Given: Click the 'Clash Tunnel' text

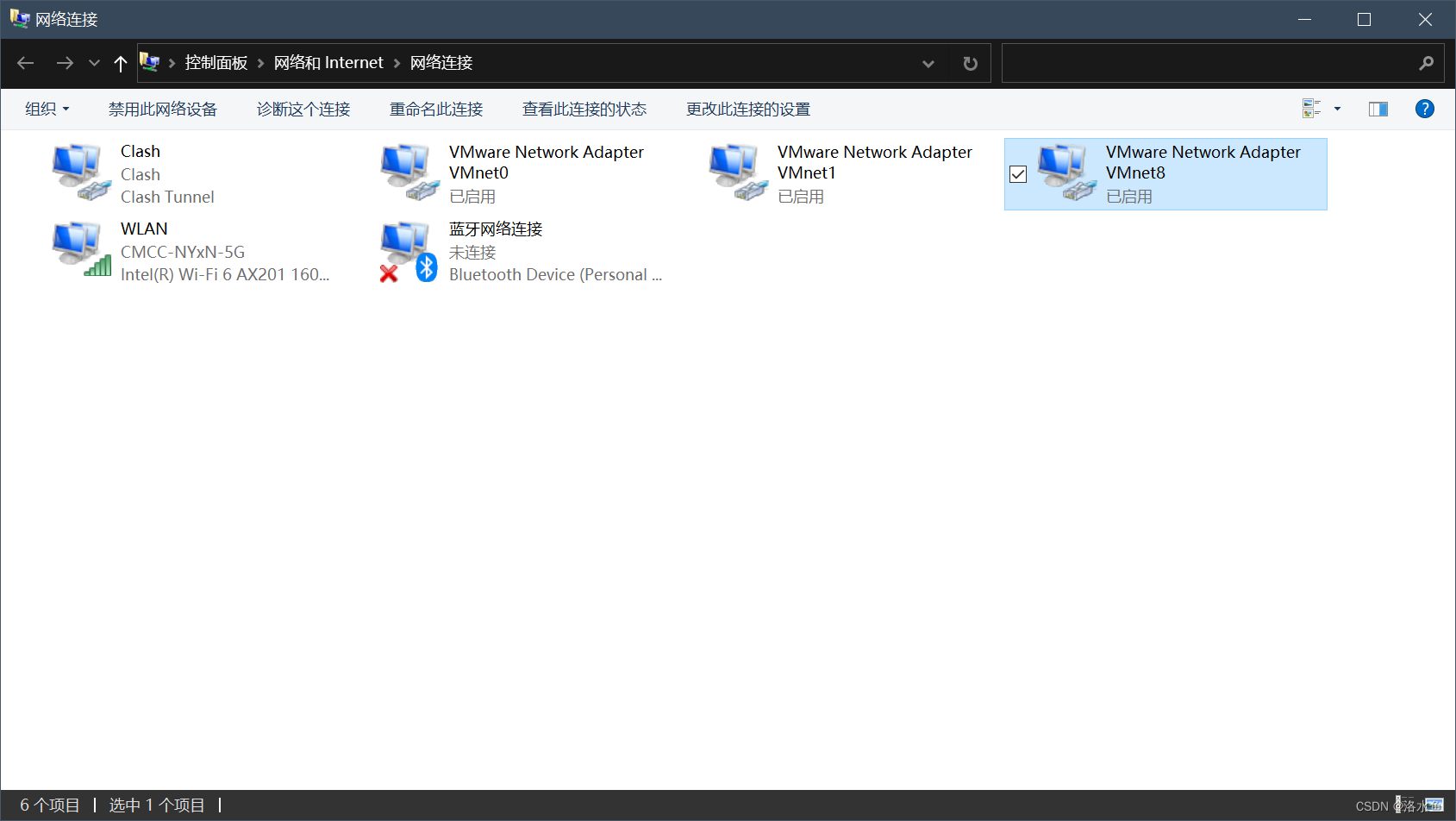Looking at the screenshot, I should (167, 197).
